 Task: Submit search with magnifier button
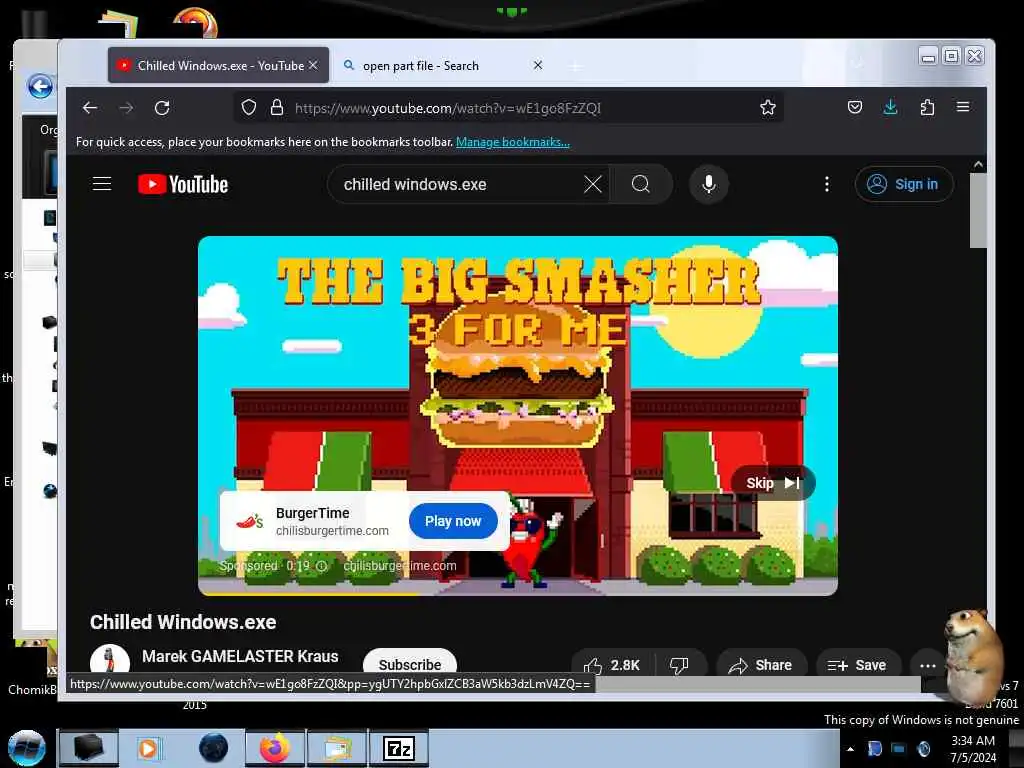point(641,184)
